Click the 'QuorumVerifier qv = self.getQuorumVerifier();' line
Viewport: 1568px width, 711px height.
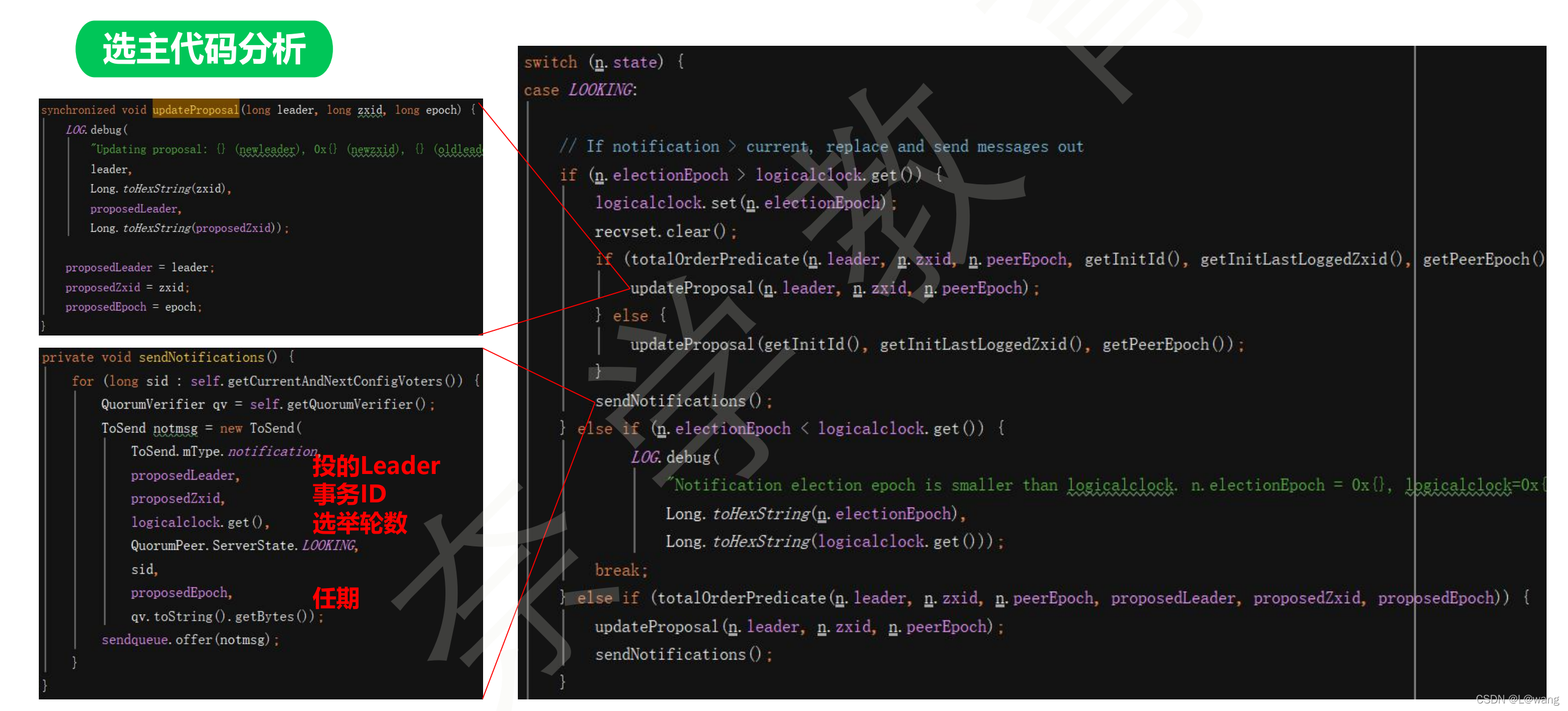(x=268, y=404)
